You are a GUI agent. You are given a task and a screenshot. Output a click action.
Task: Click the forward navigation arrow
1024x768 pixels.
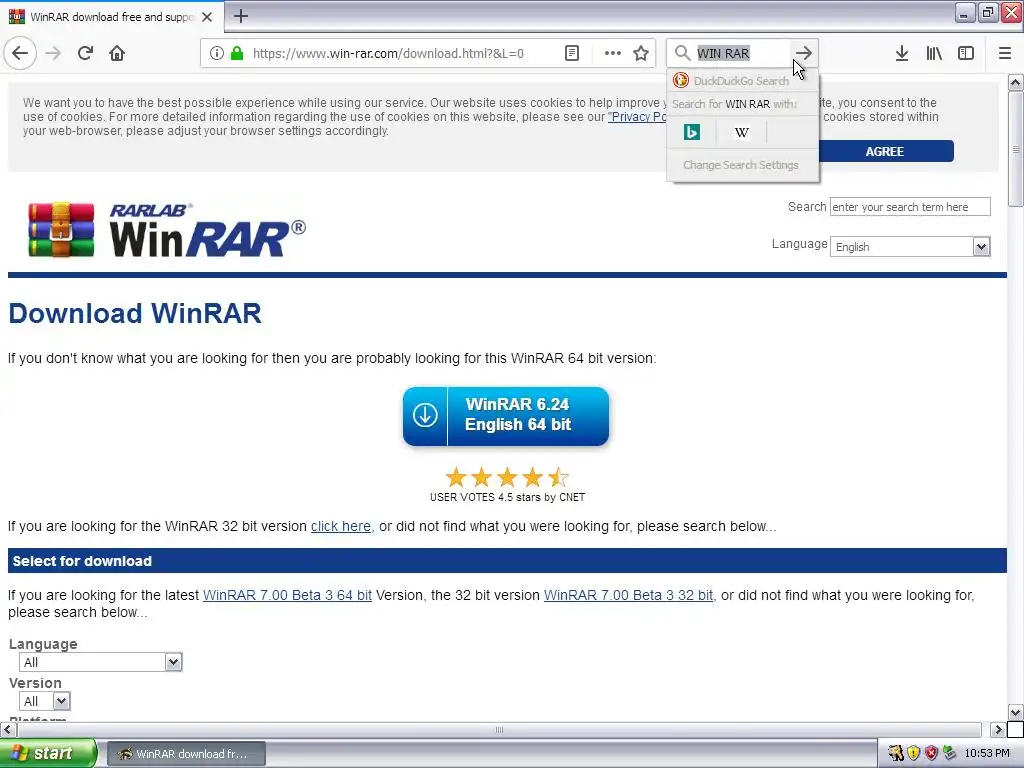pyautogui.click(x=53, y=53)
